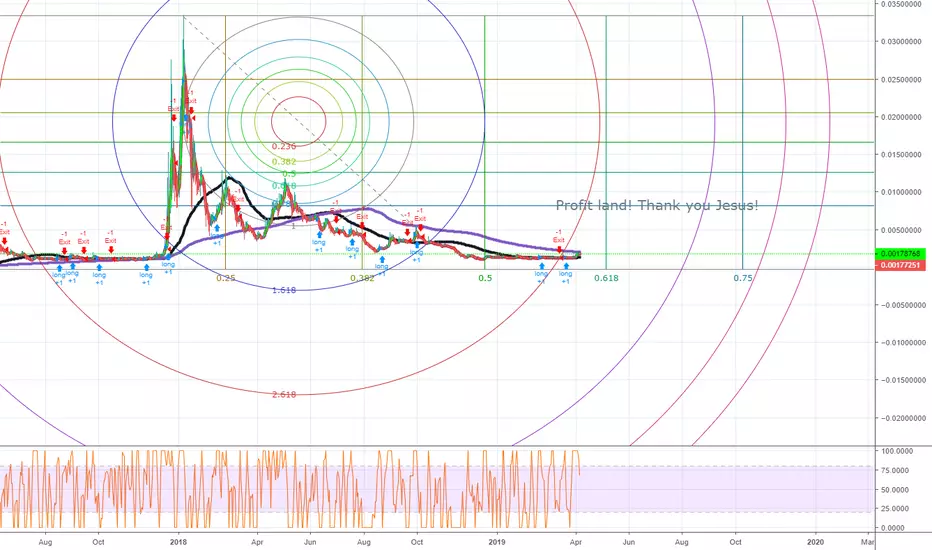Select the 1.618 Fib circle label
Screen dimensions: 932x550
(x=284, y=290)
